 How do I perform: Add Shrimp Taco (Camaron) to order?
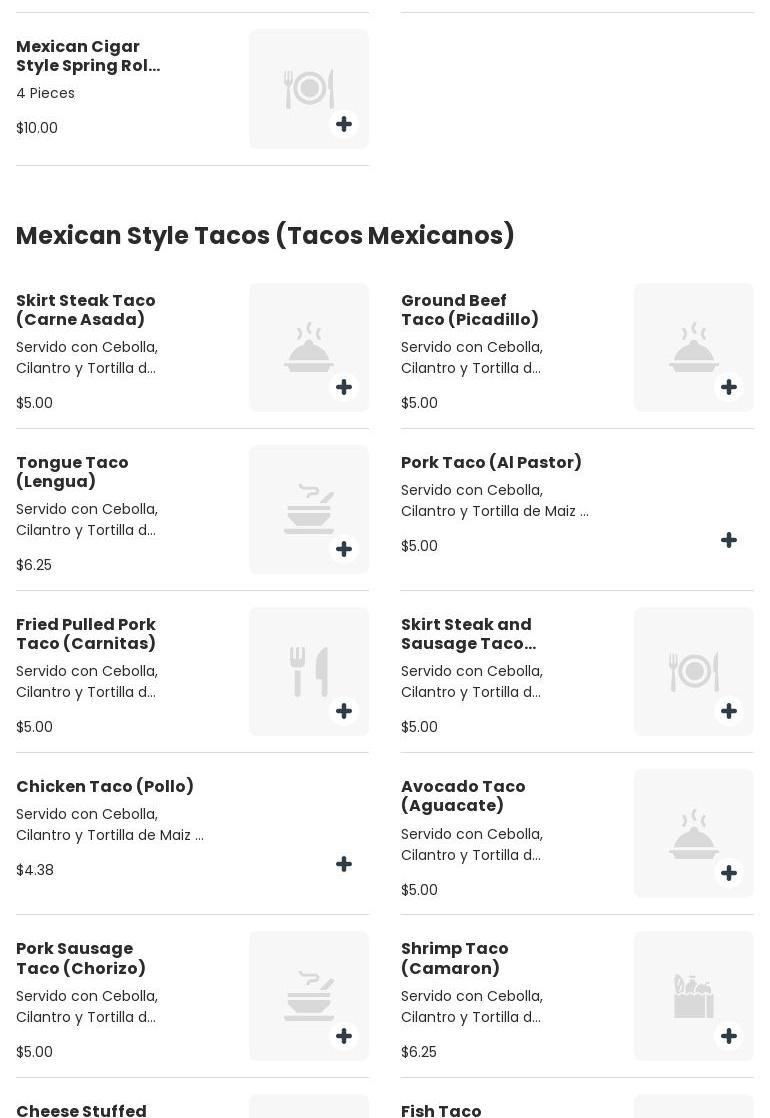point(729,1036)
